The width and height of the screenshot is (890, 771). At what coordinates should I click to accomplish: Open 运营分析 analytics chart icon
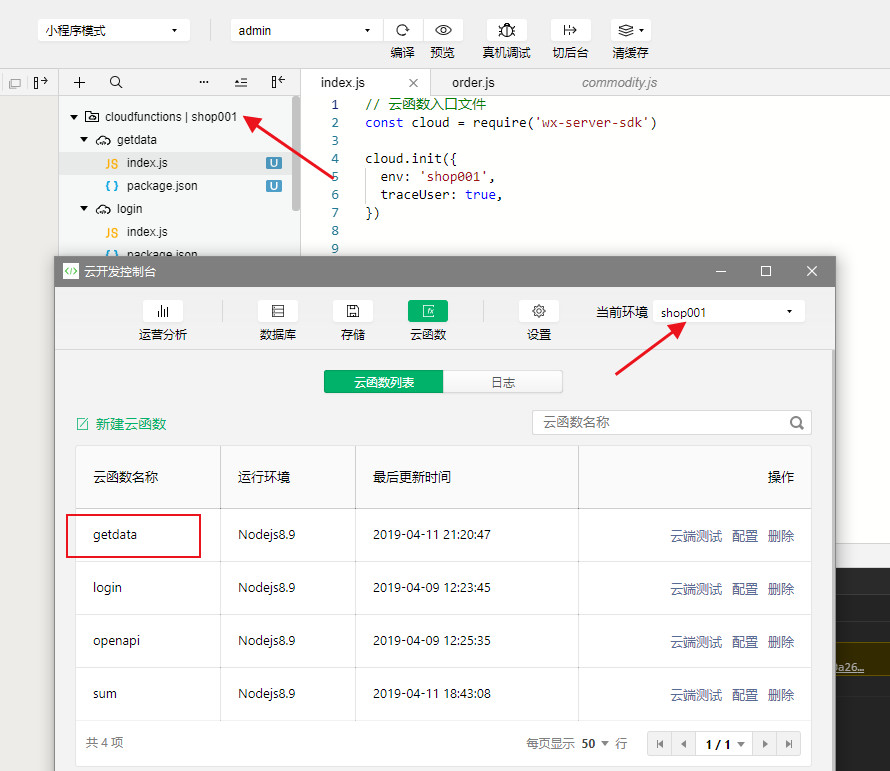(163, 311)
